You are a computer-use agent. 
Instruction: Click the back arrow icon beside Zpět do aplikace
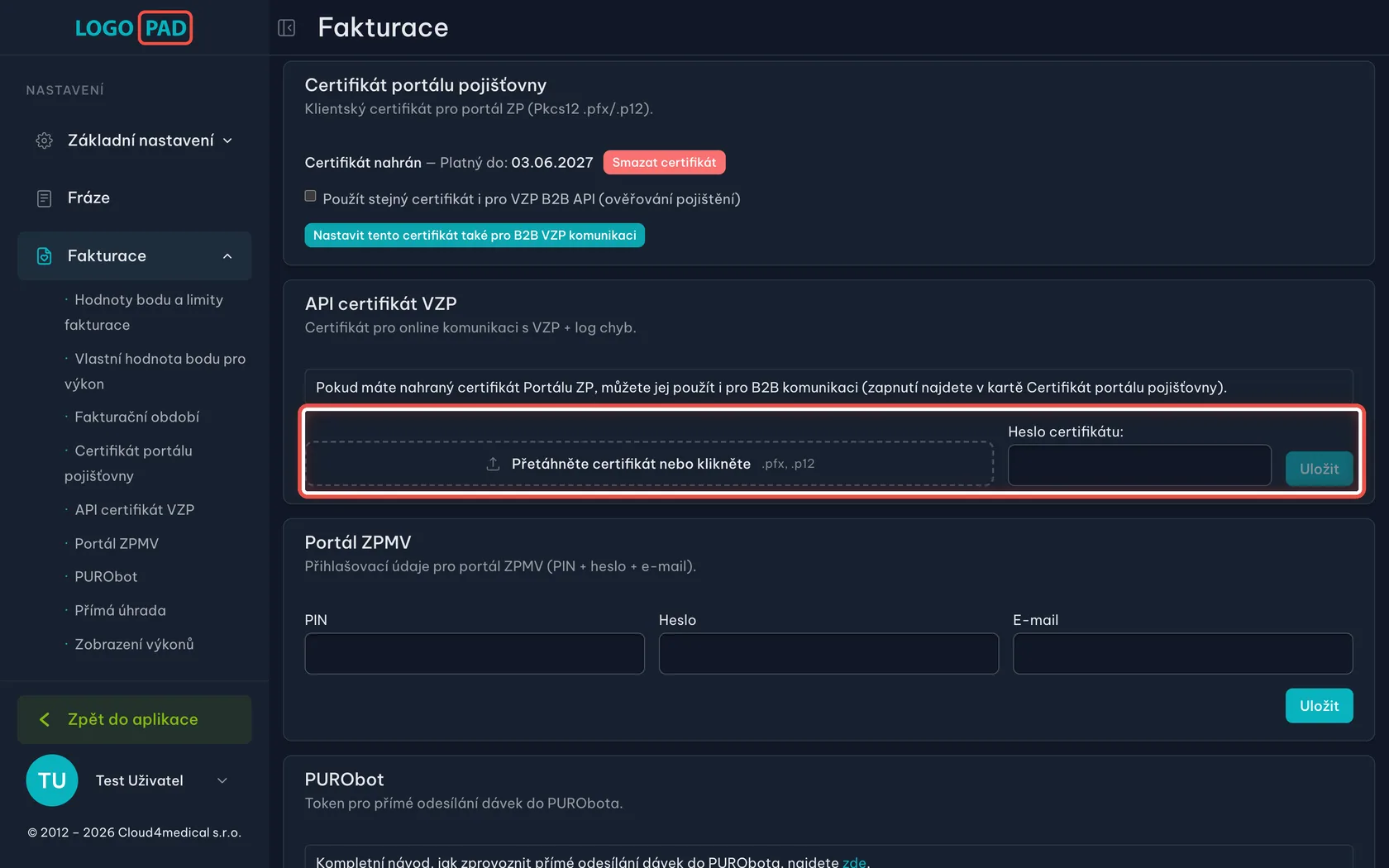click(x=45, y=719)
